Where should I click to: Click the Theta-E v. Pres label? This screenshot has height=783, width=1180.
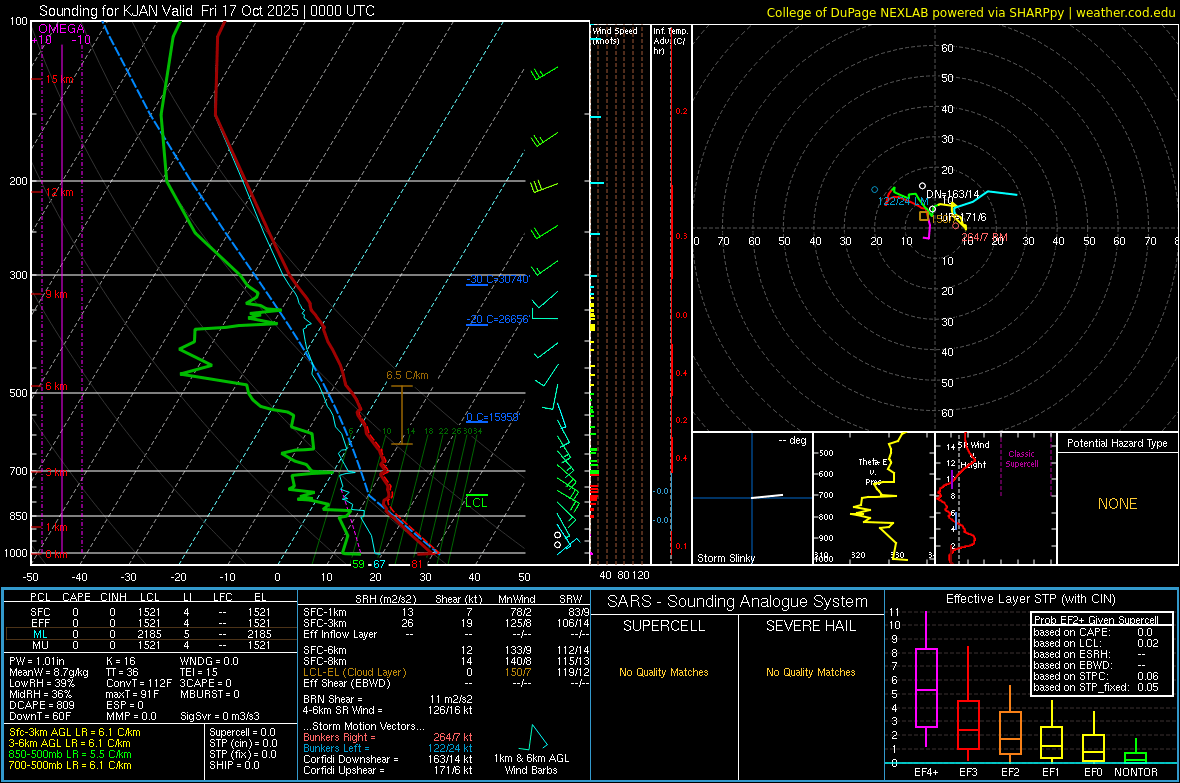coord(873,471)
